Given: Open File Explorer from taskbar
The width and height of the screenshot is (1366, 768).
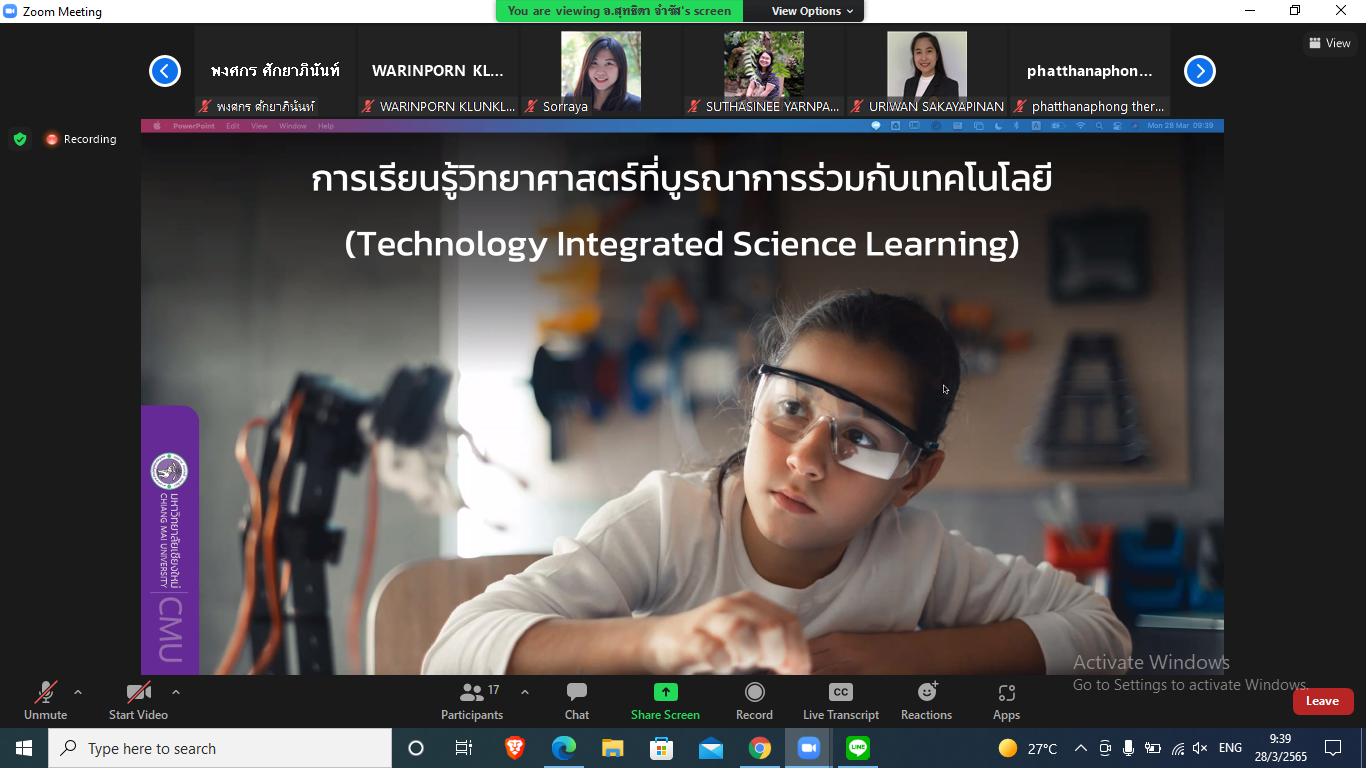Looking at the screenshot, I should point(613,748).
